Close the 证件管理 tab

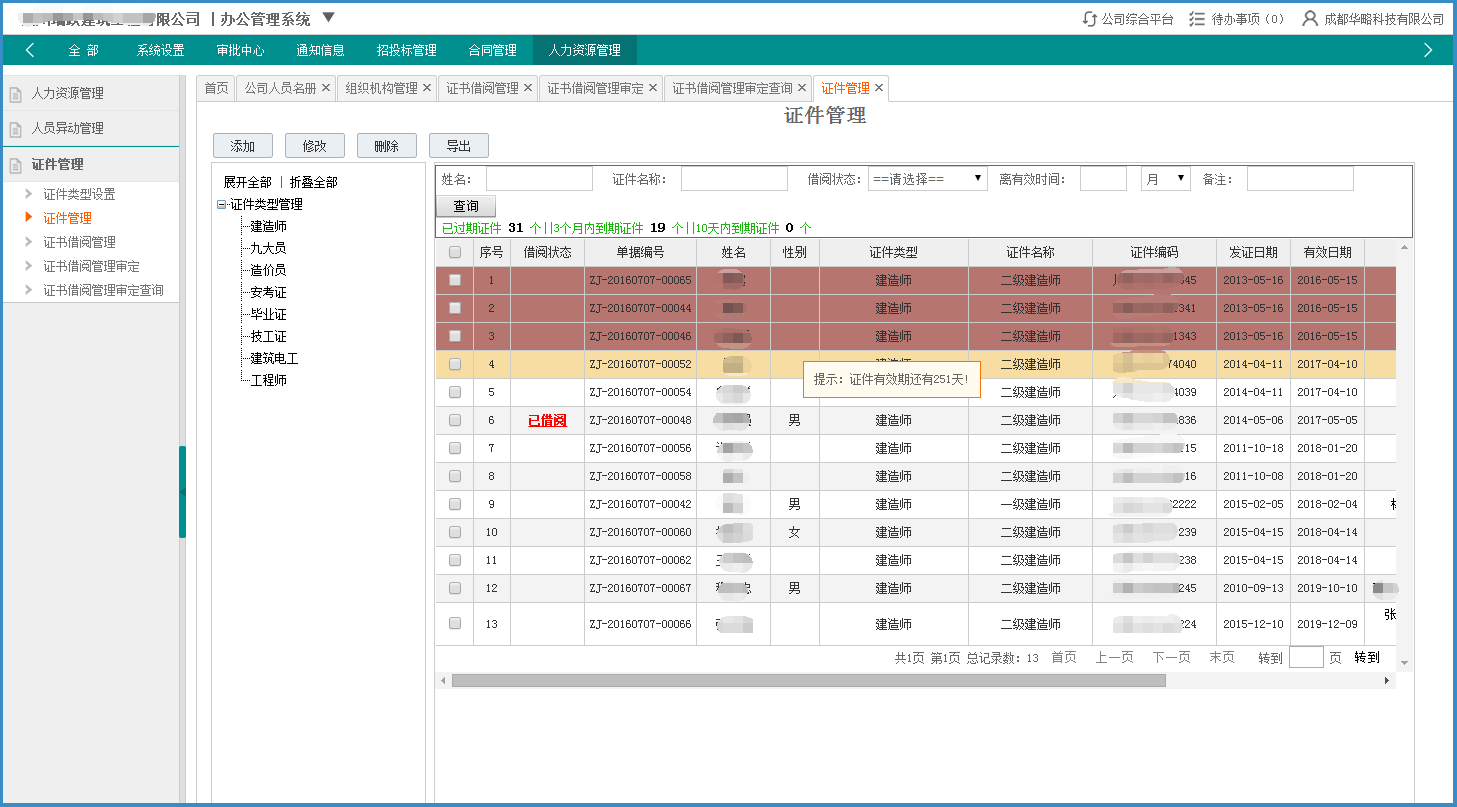879,88
